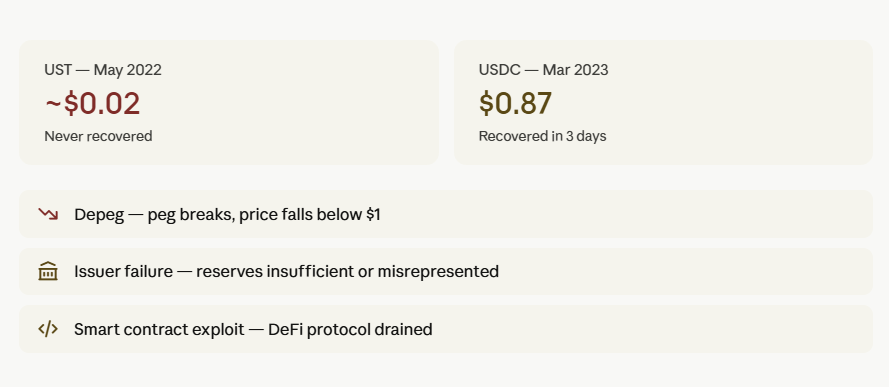Viewport: 889px width, 387px height.
Task: Click the "Issuer failure" label
Action: (124, 271)
